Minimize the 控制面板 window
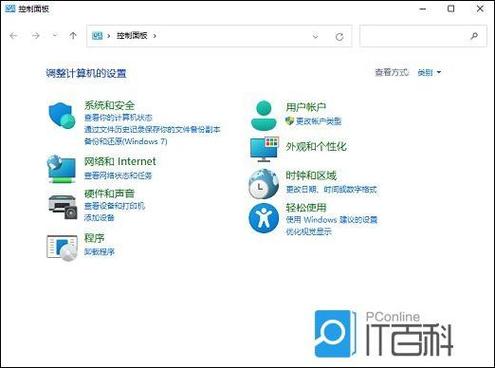Image resolution: width=495 pixels, height=368 pixels. (x=423, y=9)
